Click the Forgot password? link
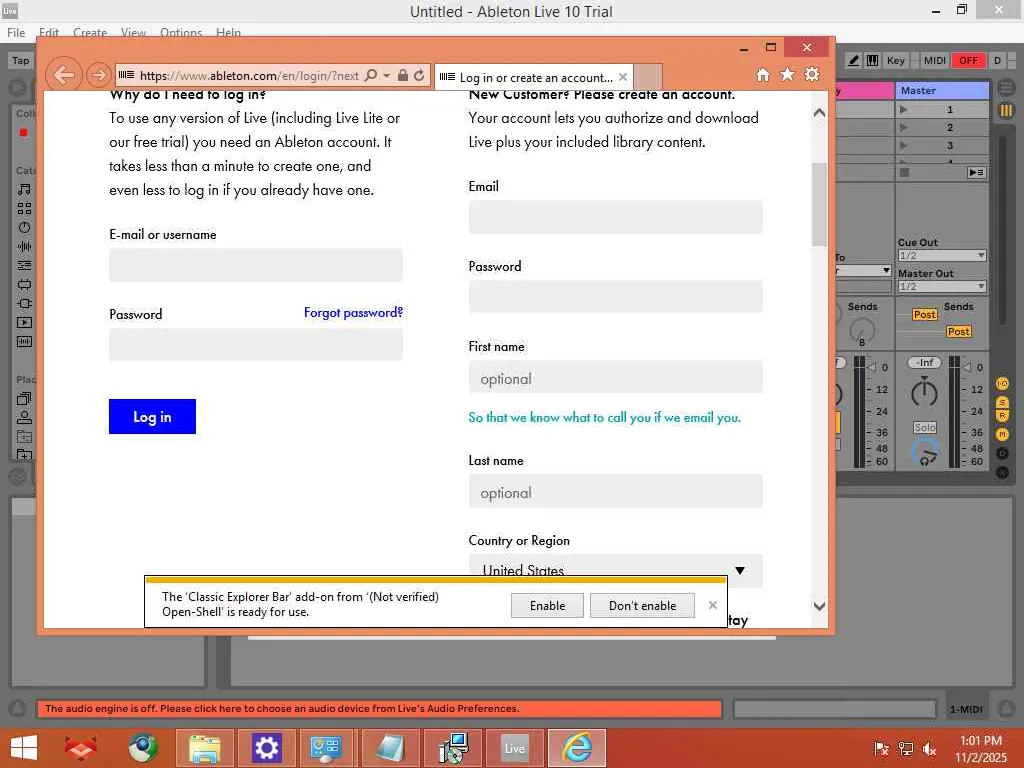This screenshot has width=1024, height=768. pyautogui.click(x=353, y=313)
